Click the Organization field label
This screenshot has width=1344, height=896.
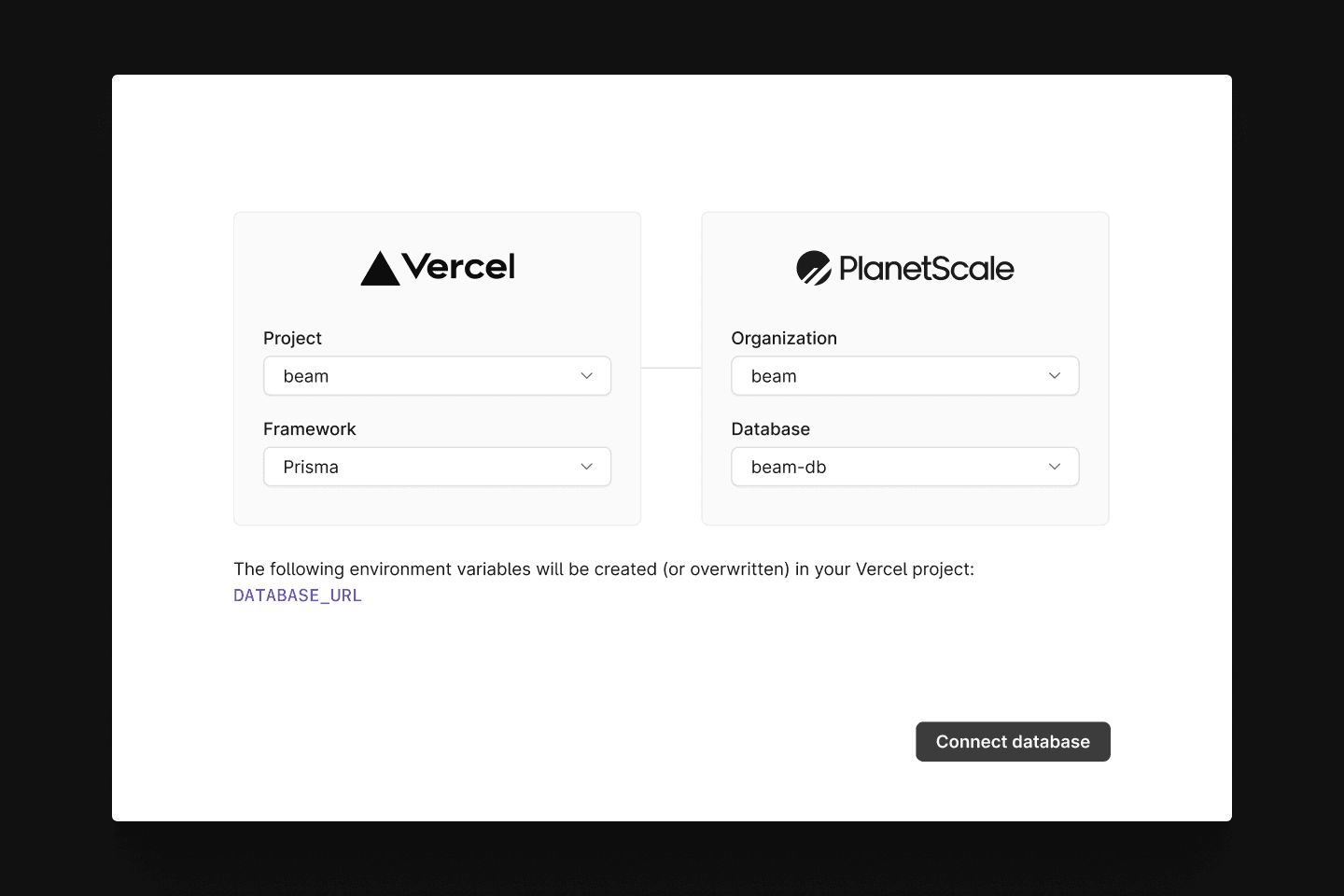coord(784,338)
